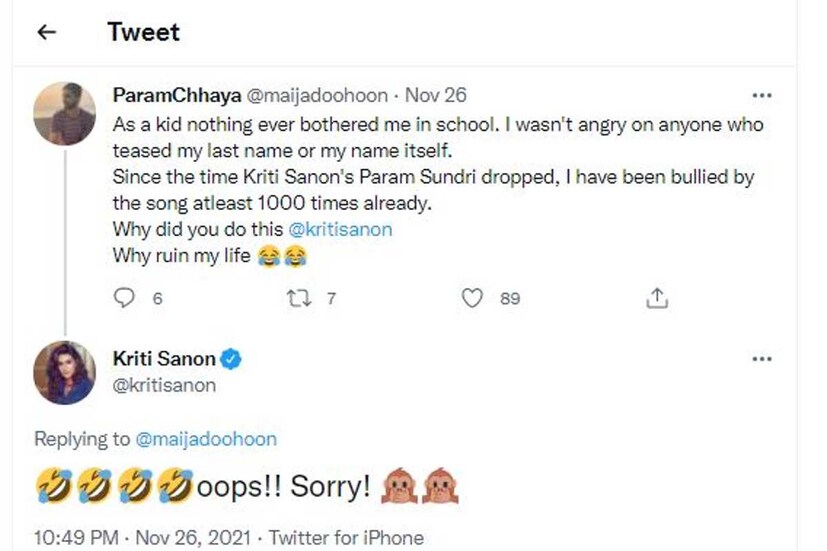The image size is (827, 551).
Task: Open ParamChhaya's profile picture
Action: coord(65,114)
